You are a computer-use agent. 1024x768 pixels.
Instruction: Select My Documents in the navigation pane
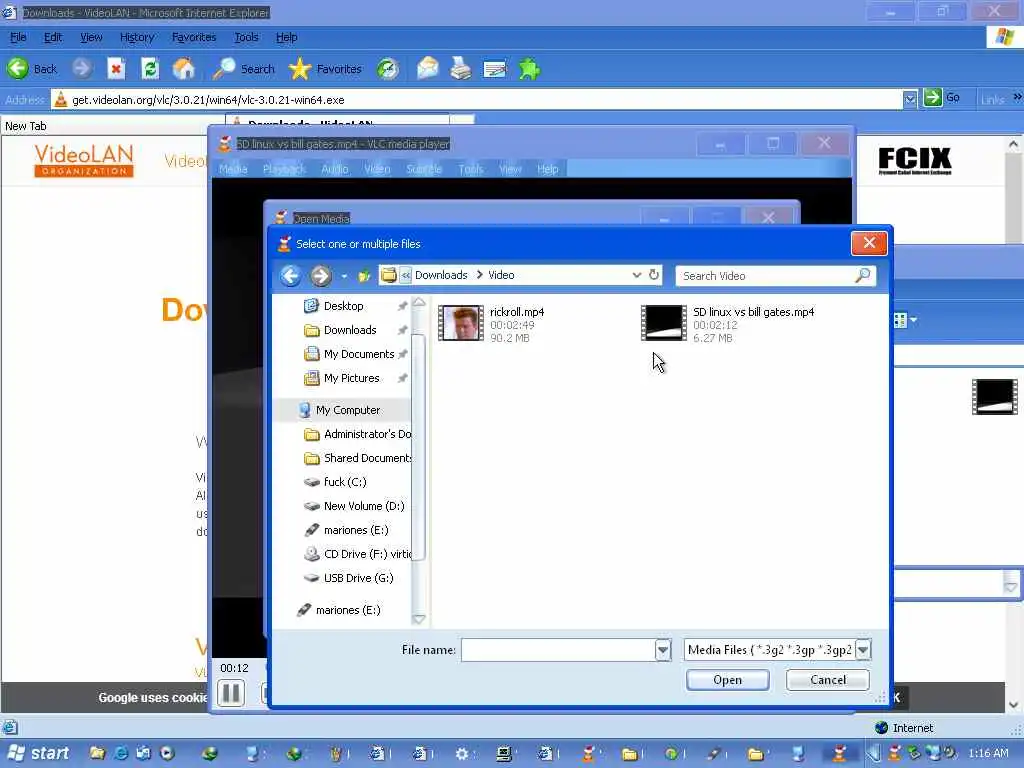(x=359, y=354)
